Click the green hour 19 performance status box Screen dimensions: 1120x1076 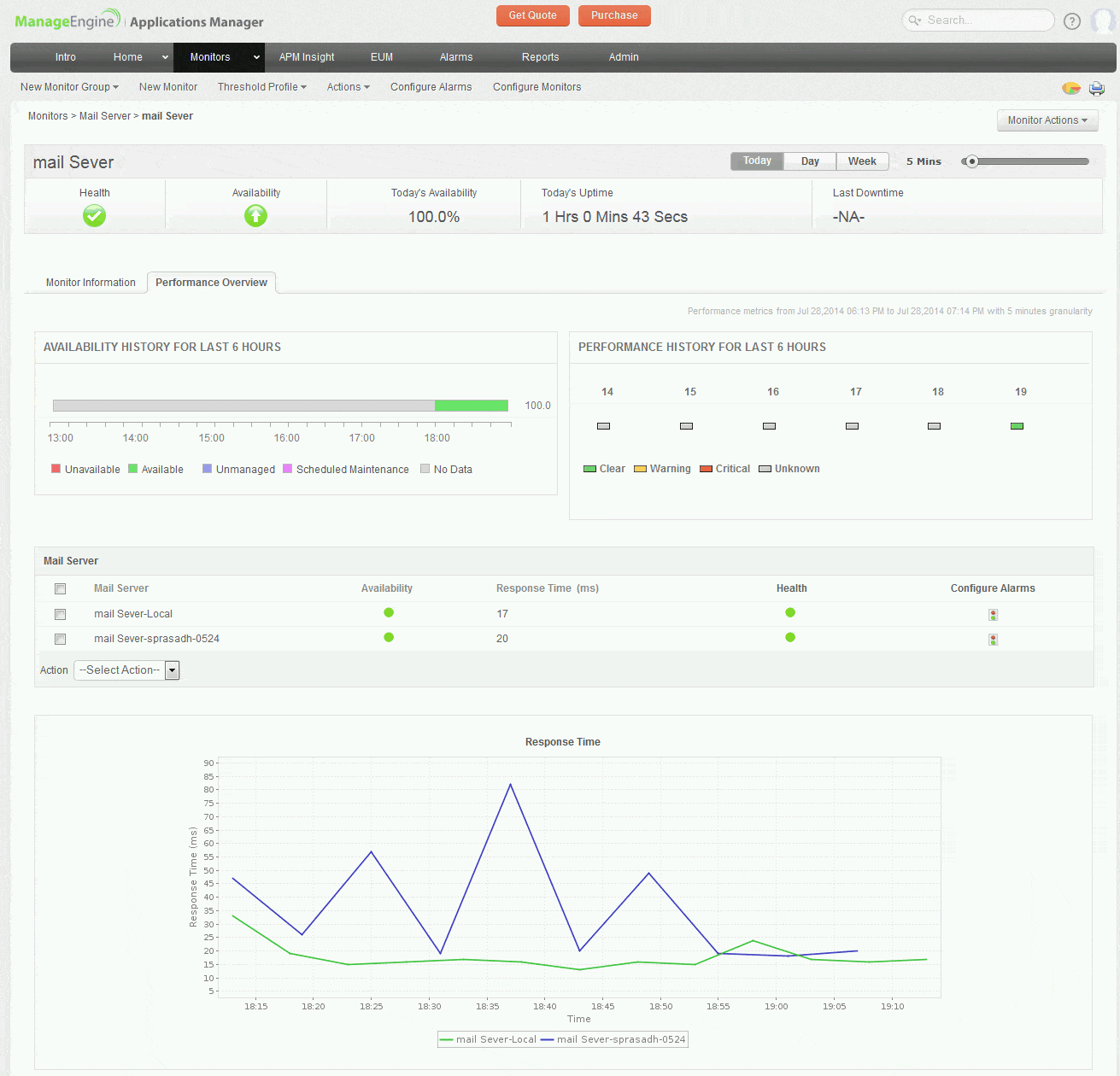[x=1017, y=425]
